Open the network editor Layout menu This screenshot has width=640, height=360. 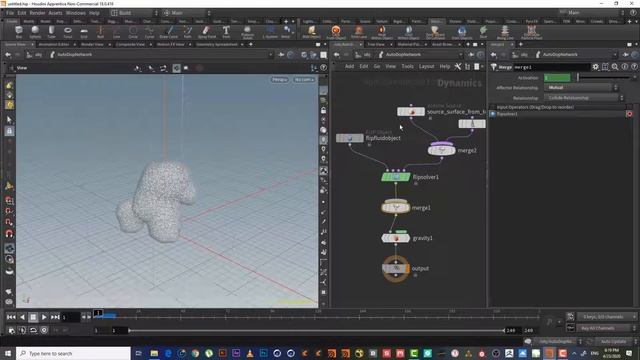(x=427, y=67)
